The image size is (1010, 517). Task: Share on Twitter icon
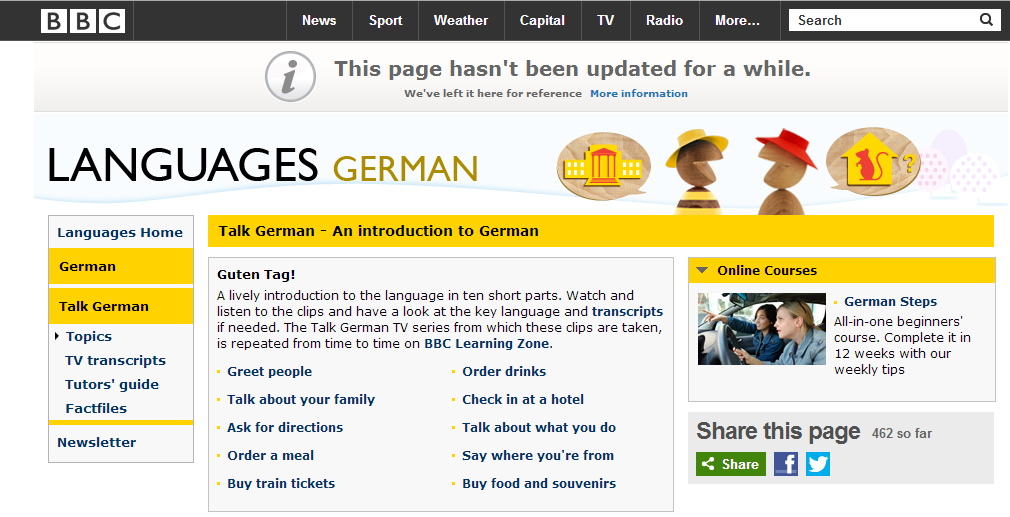pyautogui.click(x=817, y=464)
